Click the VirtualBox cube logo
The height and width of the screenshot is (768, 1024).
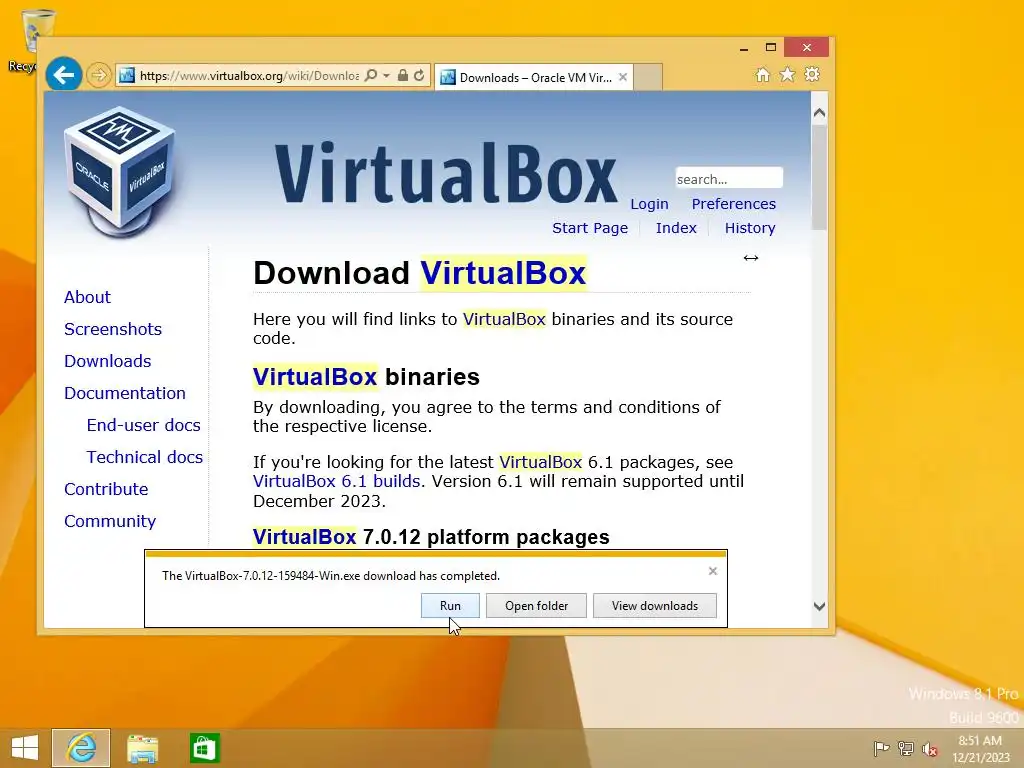(x=120, y=171)
